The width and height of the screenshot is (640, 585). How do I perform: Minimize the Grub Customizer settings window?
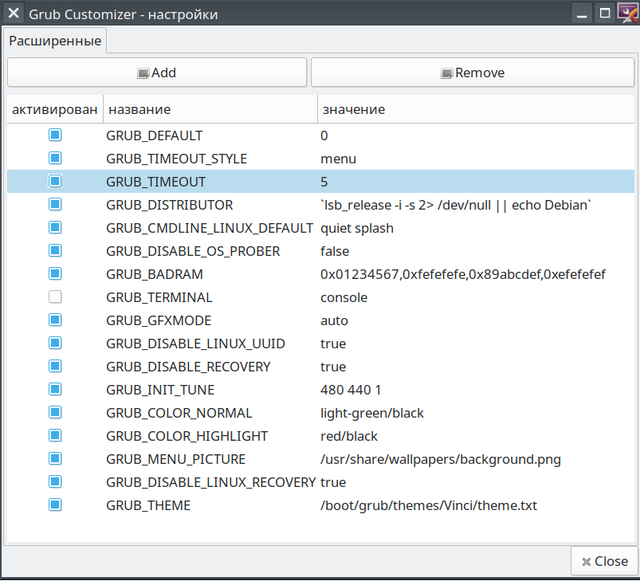(x=582, y=14)
